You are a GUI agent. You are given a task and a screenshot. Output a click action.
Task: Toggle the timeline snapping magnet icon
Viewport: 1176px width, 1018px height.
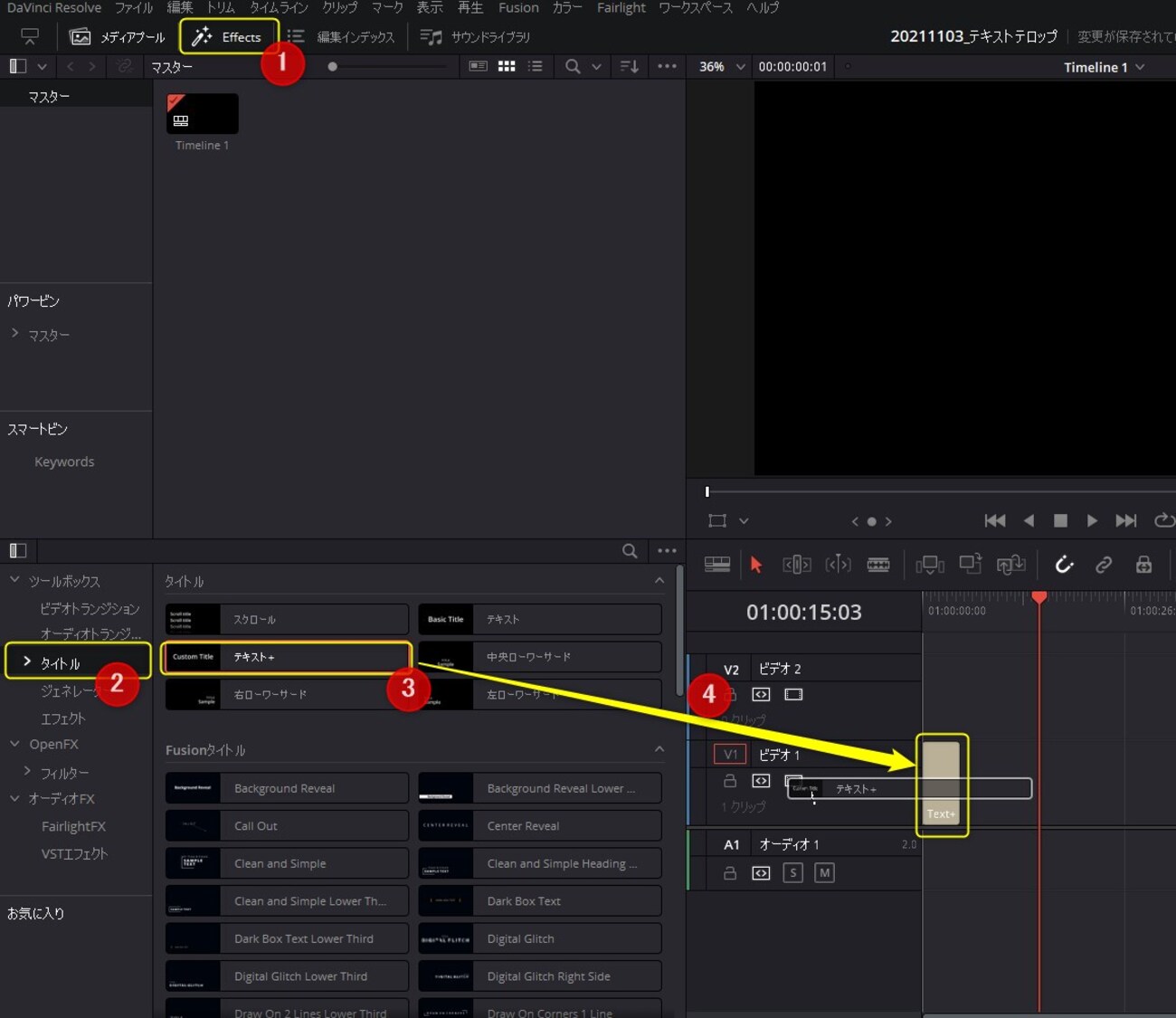click(x=1064, y=565)
